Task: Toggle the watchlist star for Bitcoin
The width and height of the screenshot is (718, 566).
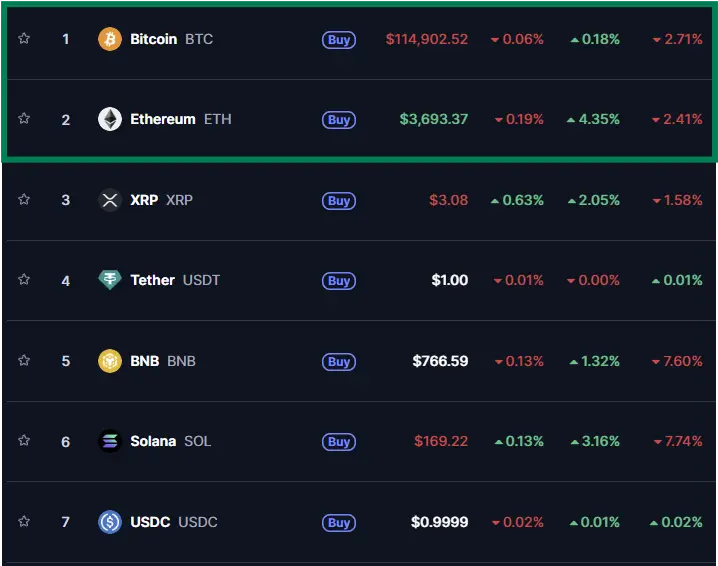Action: point(24,38)
